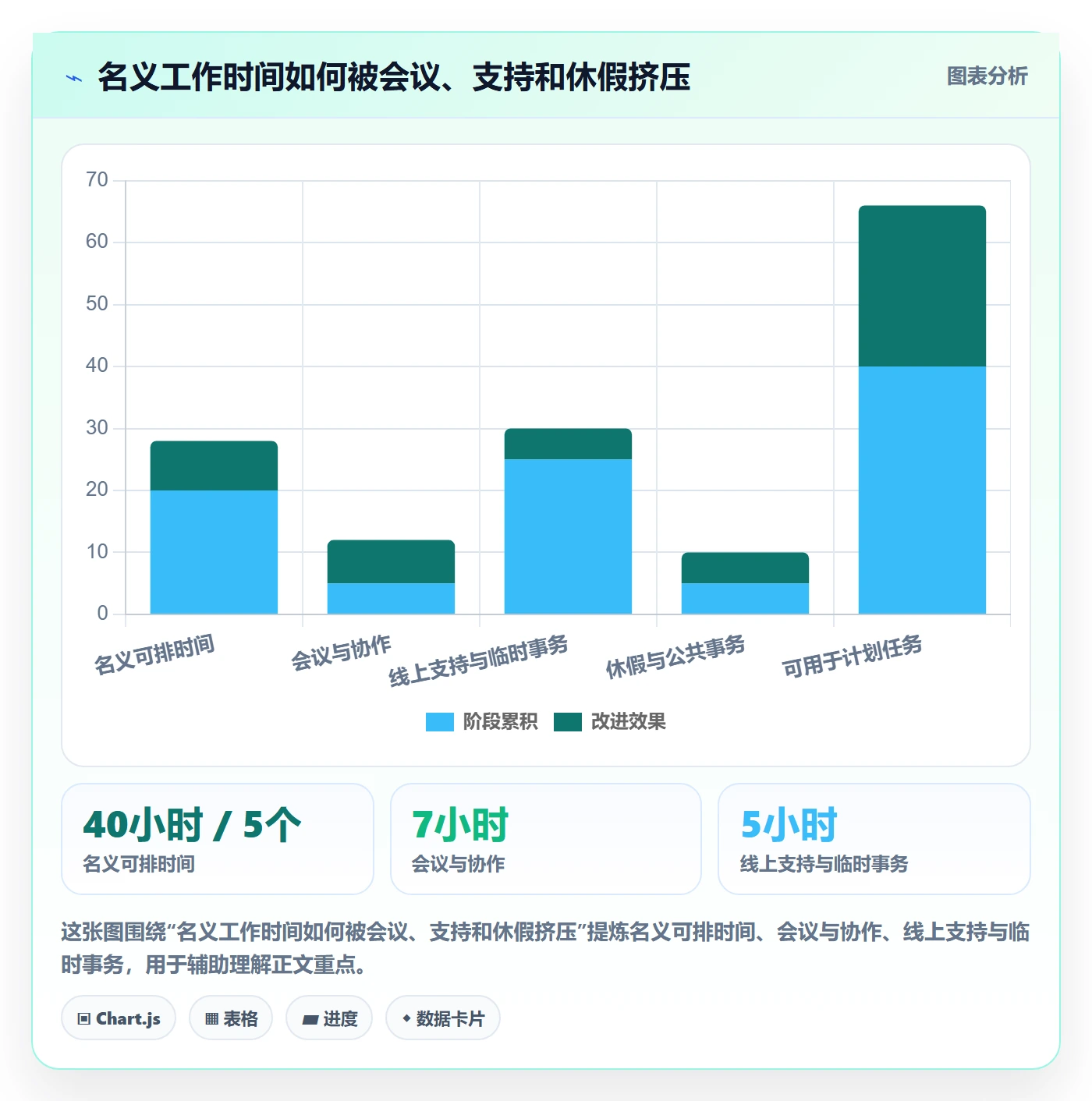Click the teal bar segment for 会议与协作
1092x1101 pixels.
(x=391, y=561)
